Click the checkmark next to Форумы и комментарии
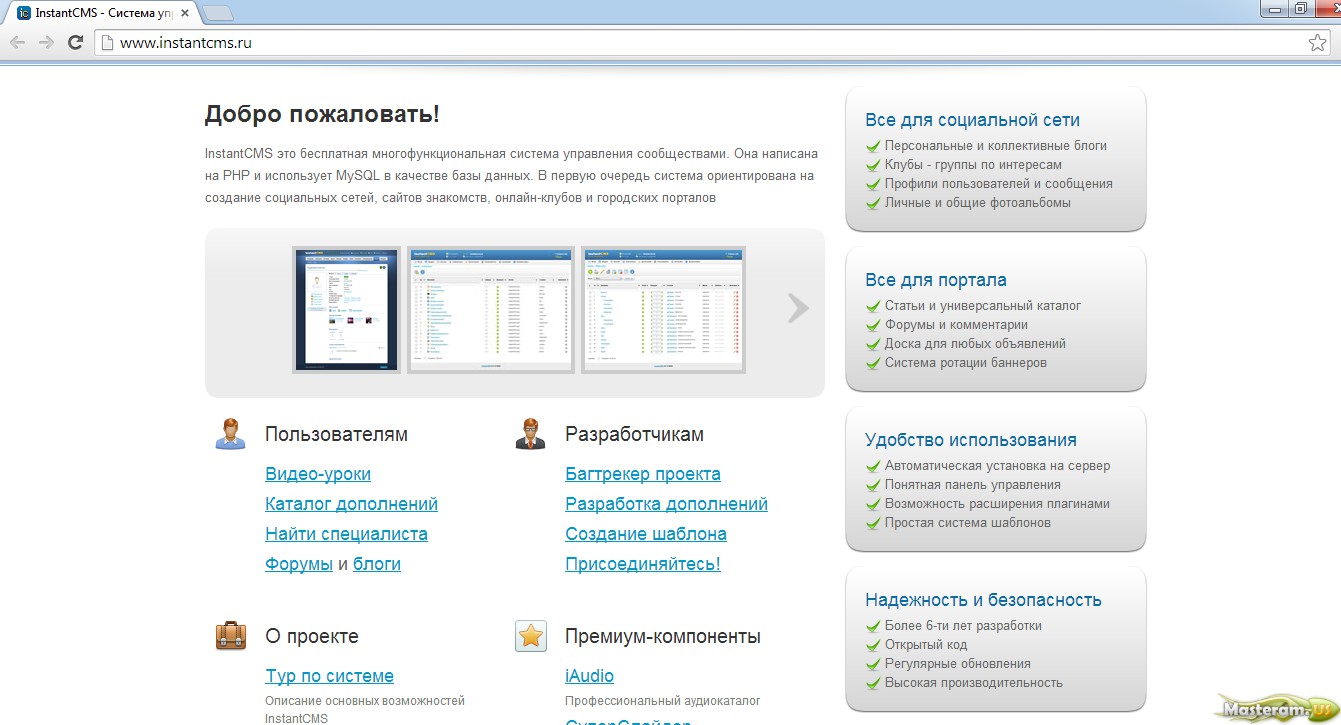The height and width of the screenshot is (725, 1341). point(873,325)
